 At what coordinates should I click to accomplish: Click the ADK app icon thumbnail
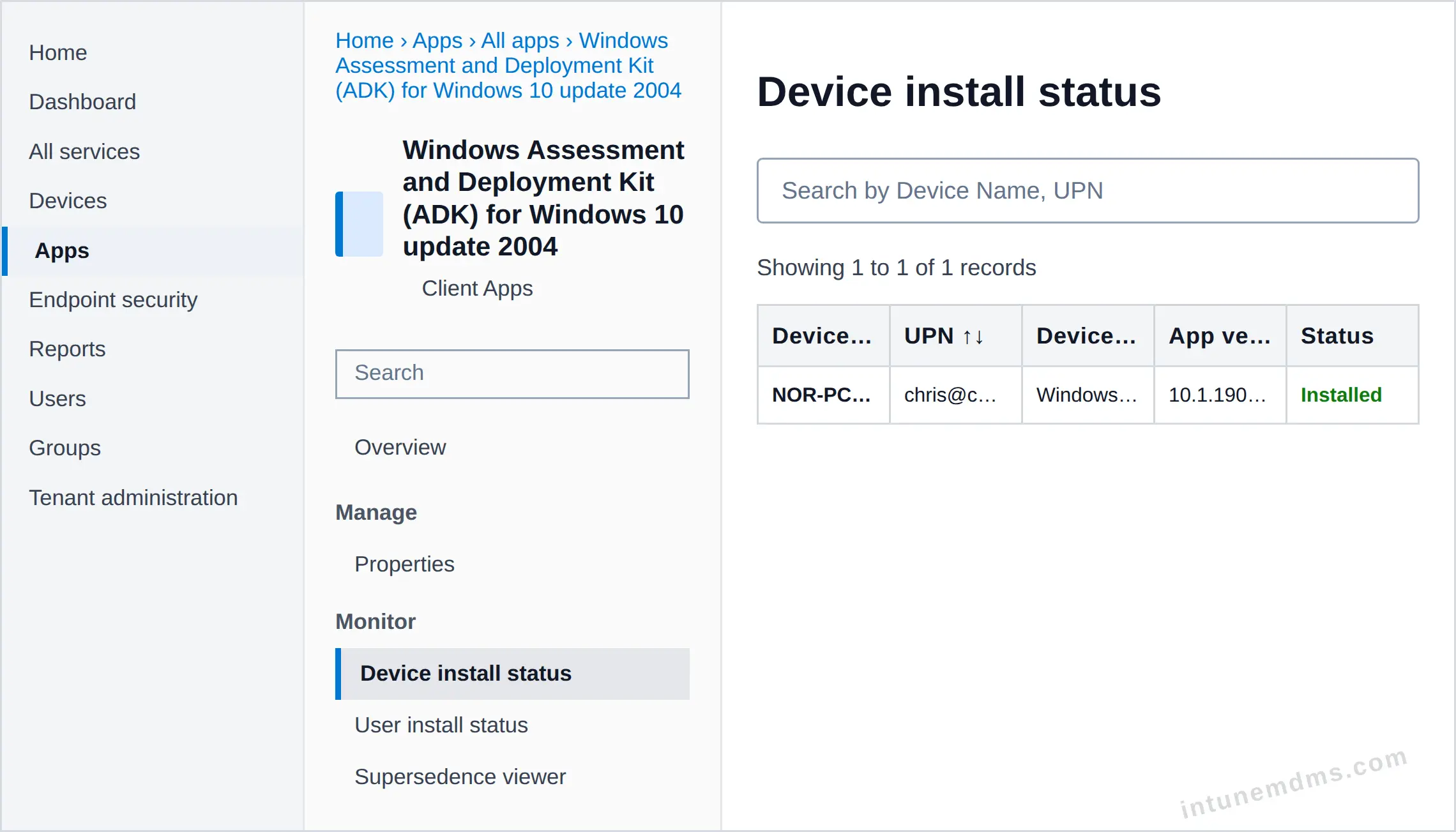tap(360, 224)
